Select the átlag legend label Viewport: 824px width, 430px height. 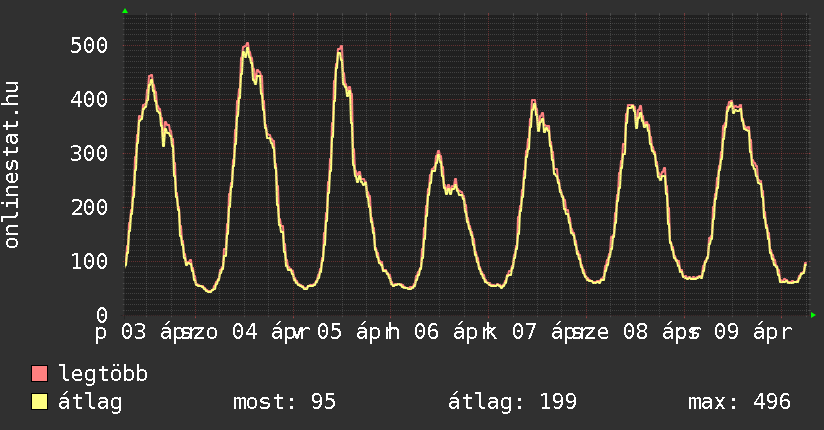point(90,402)
